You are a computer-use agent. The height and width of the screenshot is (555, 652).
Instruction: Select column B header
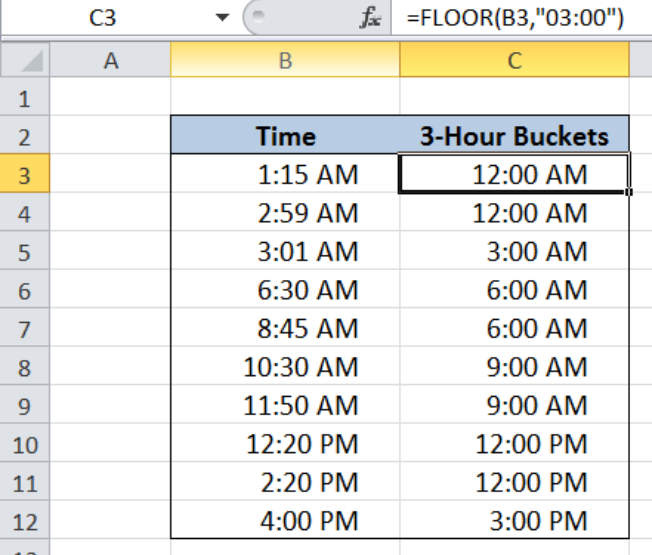(285, 61)
